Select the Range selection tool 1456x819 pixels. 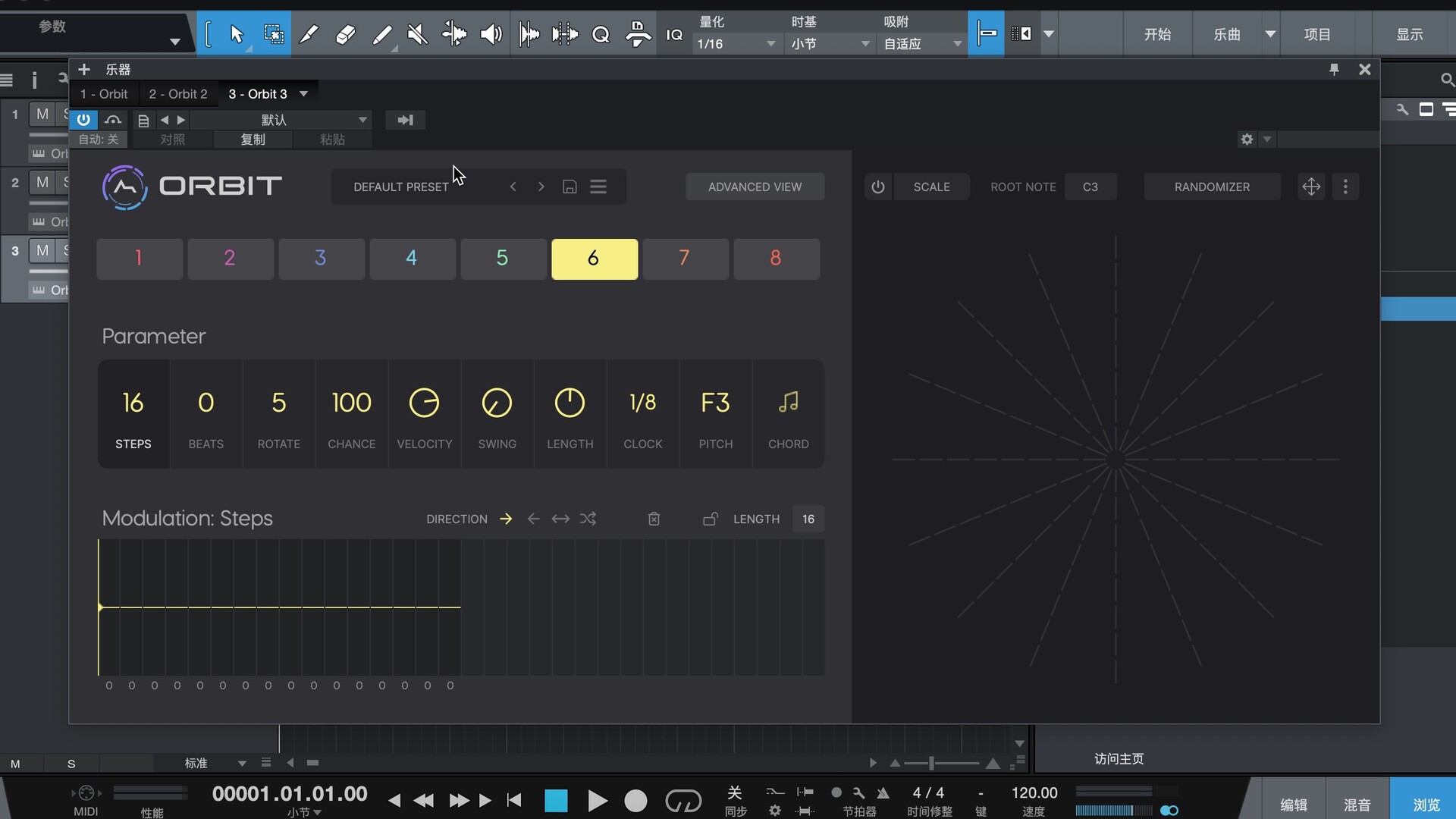pyautogui.click(x=273, y=34)
